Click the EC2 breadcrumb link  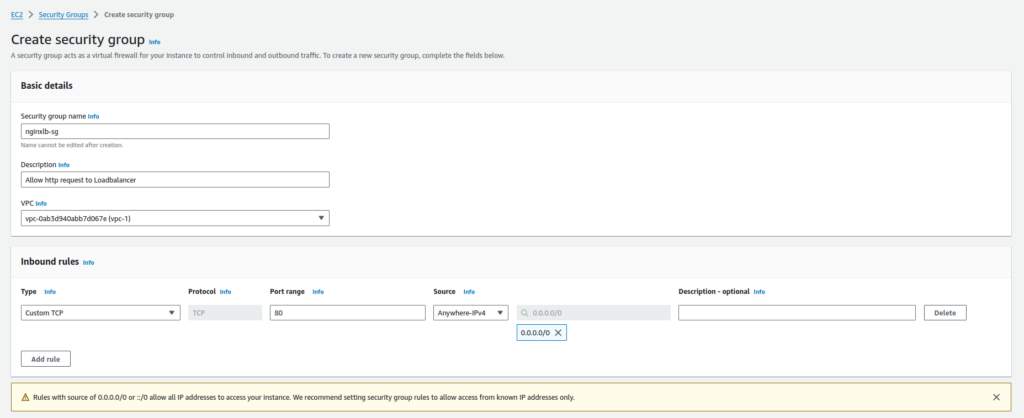(16, 17)
